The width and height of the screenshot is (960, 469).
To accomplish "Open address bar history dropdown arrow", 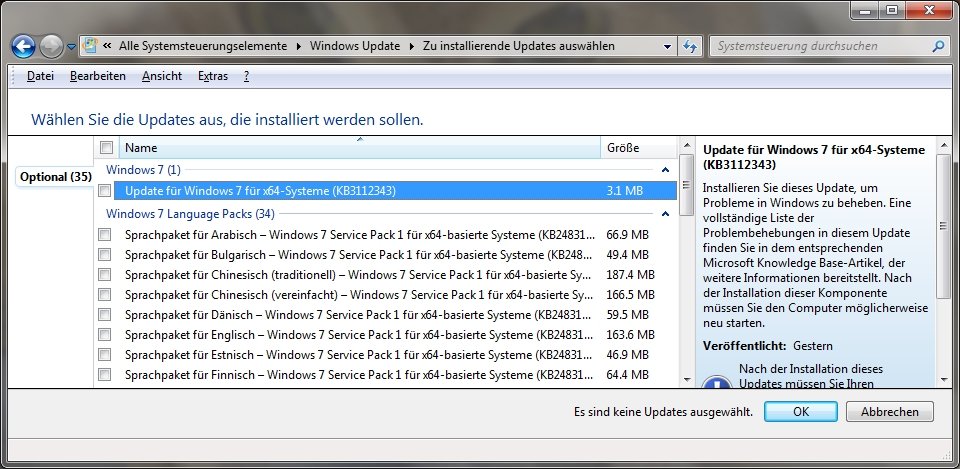I will 667,47.
